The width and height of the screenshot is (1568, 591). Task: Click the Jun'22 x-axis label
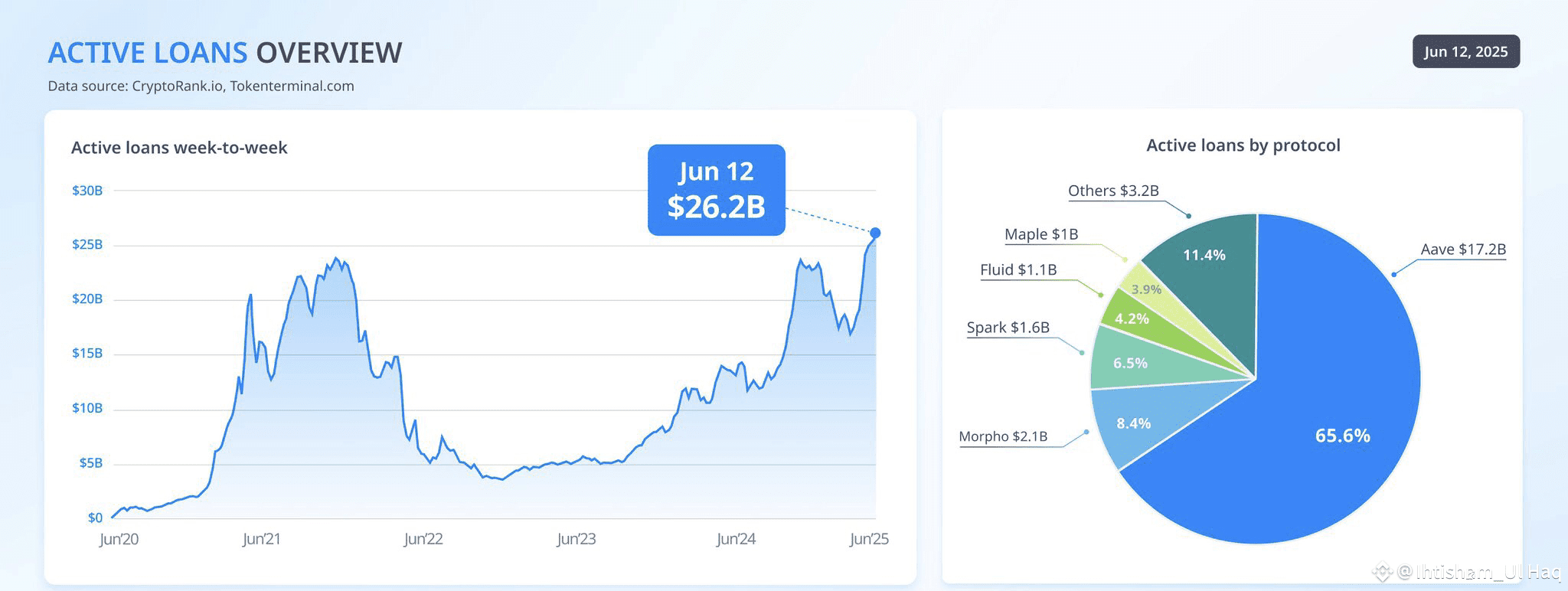coord(423,539)
